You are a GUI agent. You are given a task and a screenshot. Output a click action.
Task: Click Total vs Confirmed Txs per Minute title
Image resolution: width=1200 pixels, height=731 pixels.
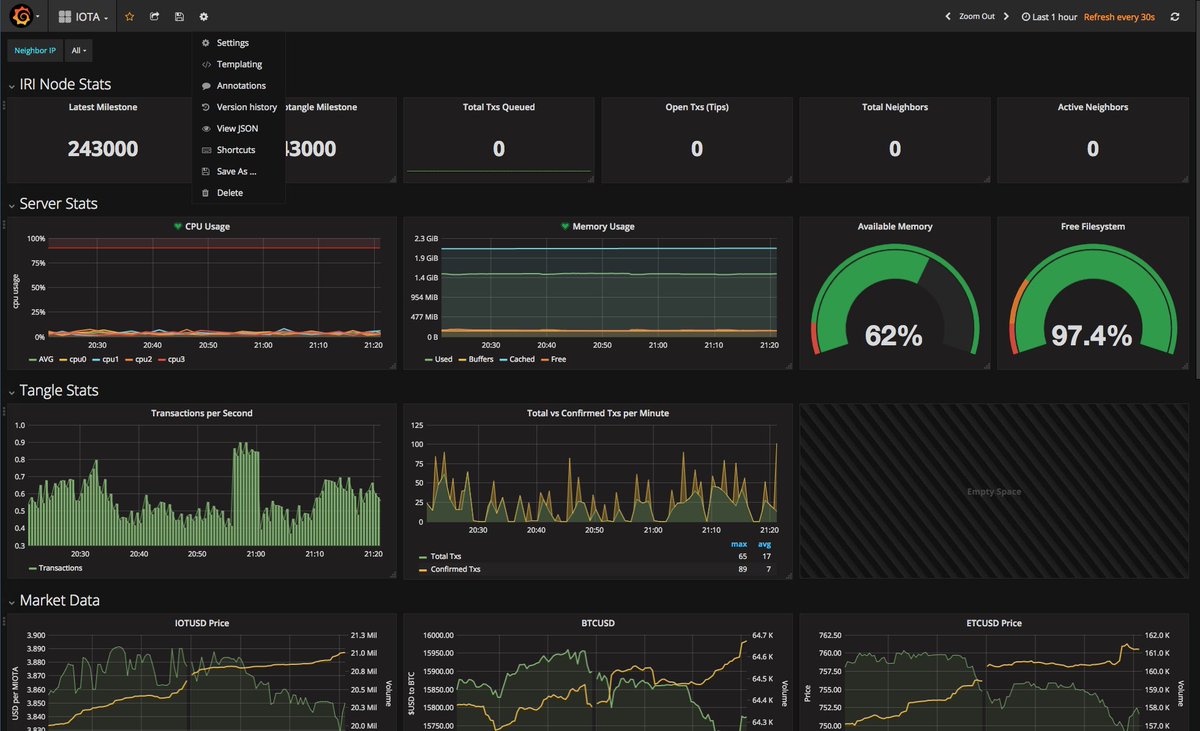coord(598,413)
